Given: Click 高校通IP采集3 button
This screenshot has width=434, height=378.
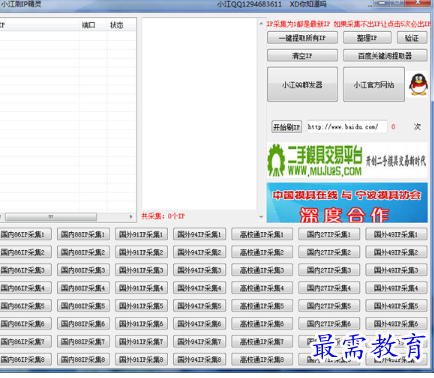Looking at the screenshot, I should [x=262, y=270].
